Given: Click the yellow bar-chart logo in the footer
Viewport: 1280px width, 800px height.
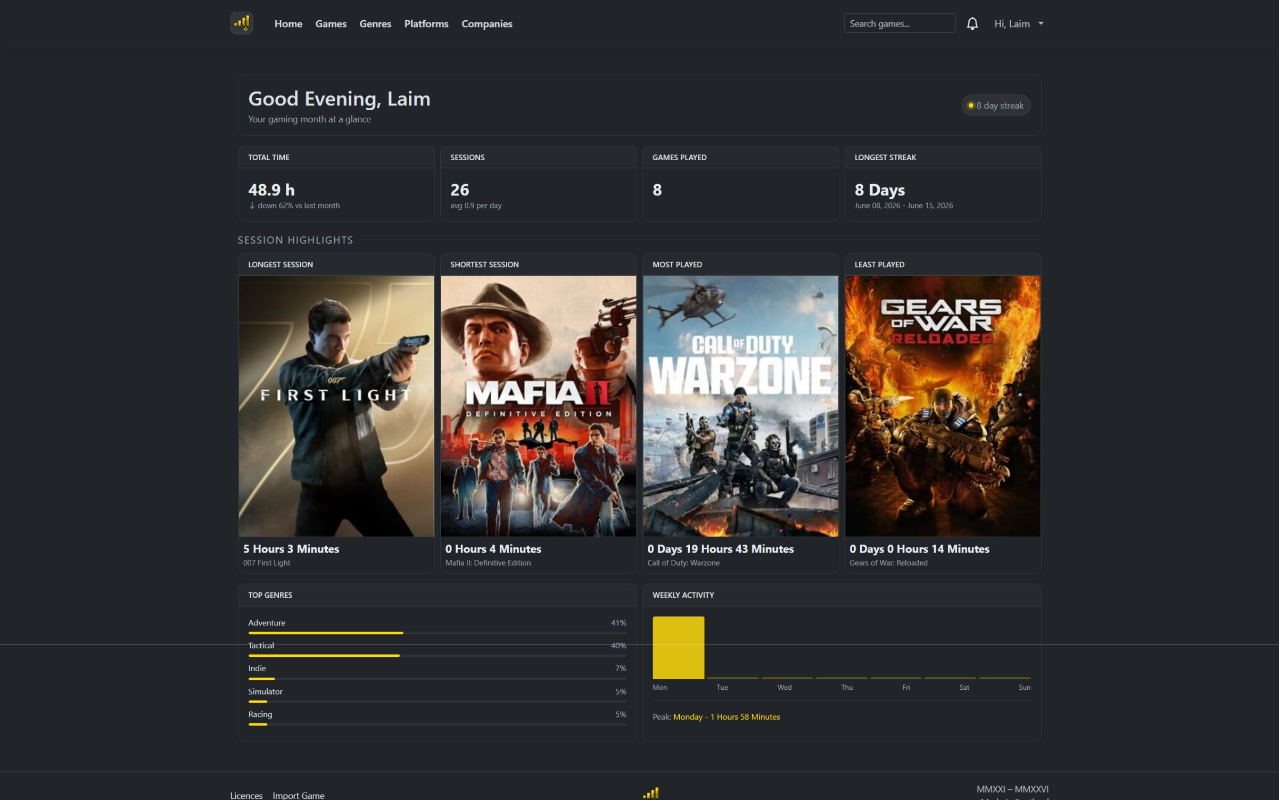Looking at the screenshot, I should click(x=651, y=793).
